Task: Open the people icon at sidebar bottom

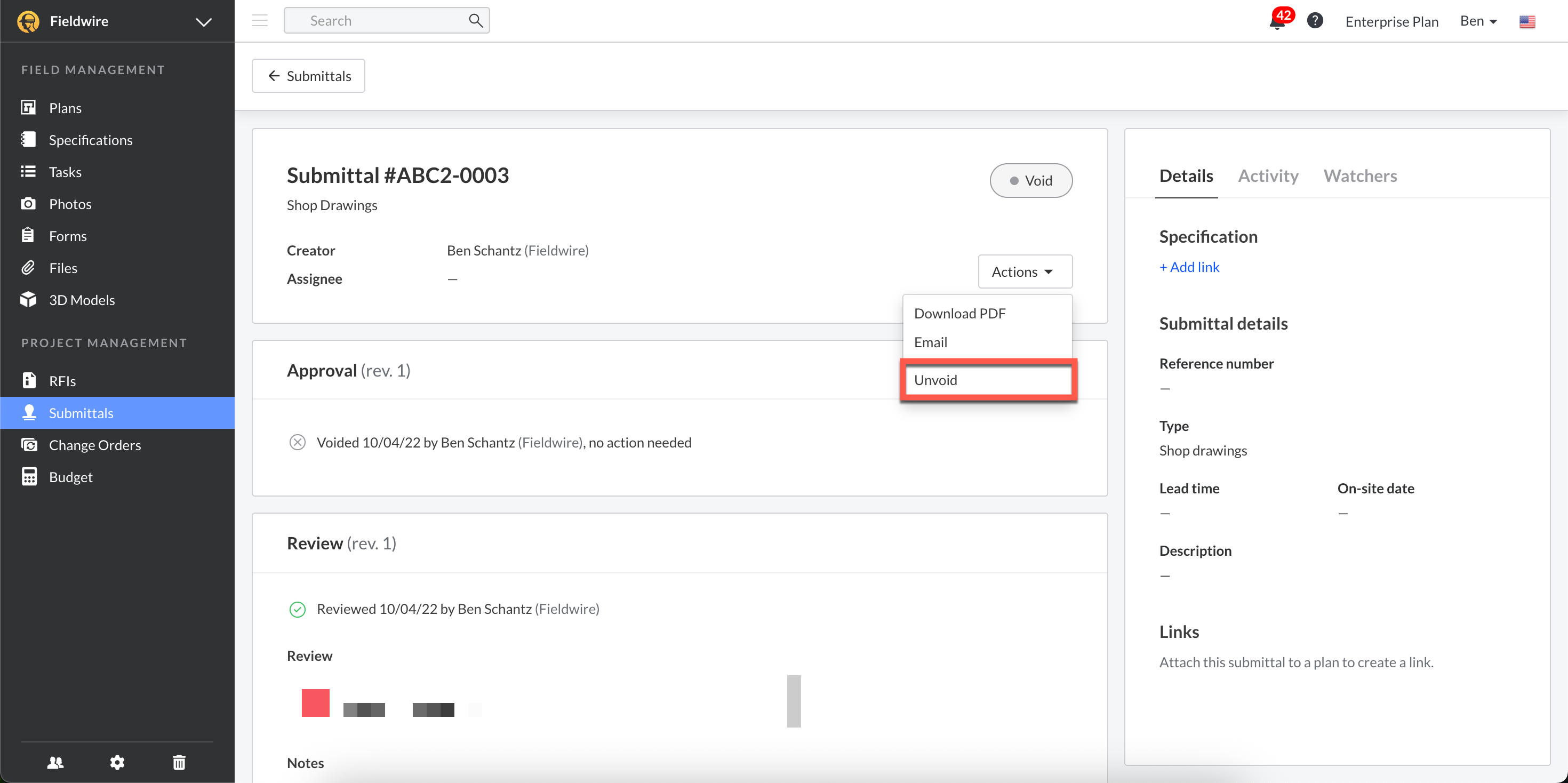Action: [x=55, y=762]
